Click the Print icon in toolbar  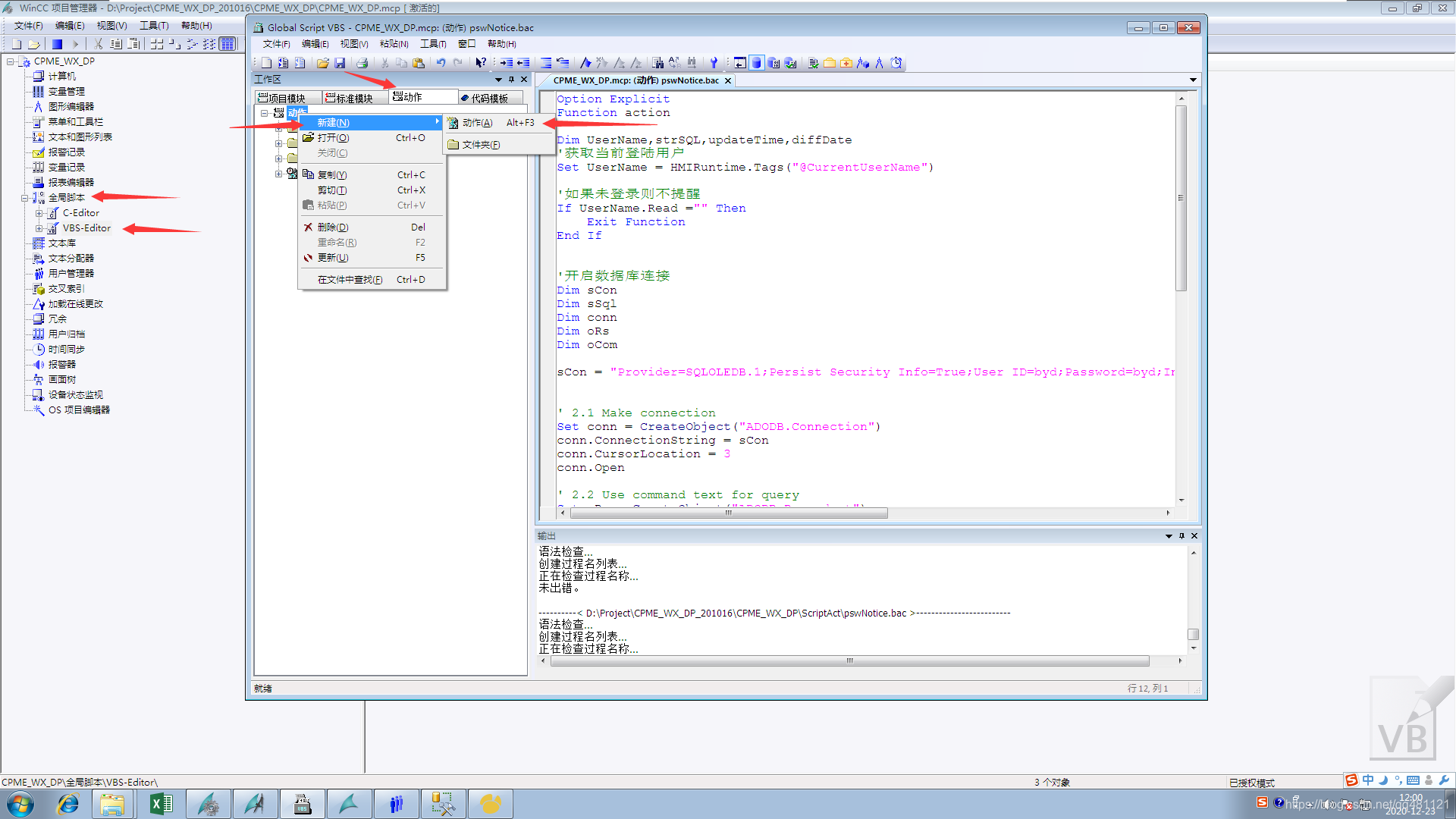tap(362, 63)
